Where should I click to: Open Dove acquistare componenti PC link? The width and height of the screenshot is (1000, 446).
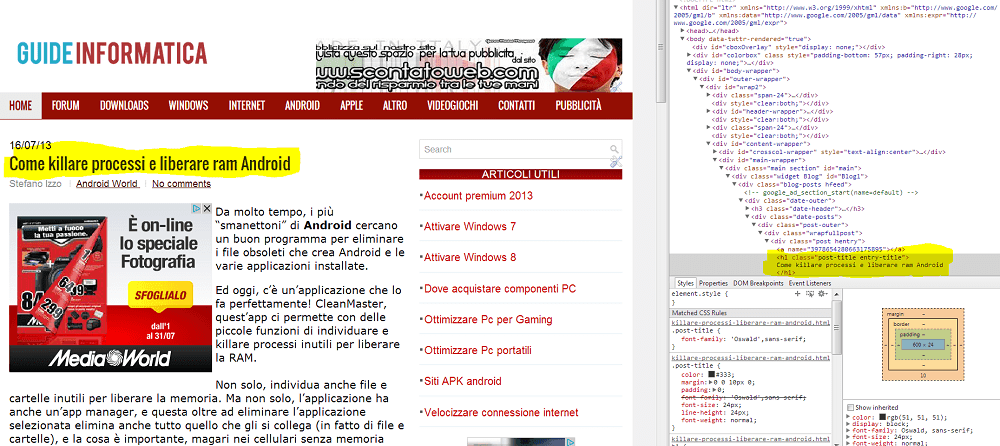(x=500, y=288)
